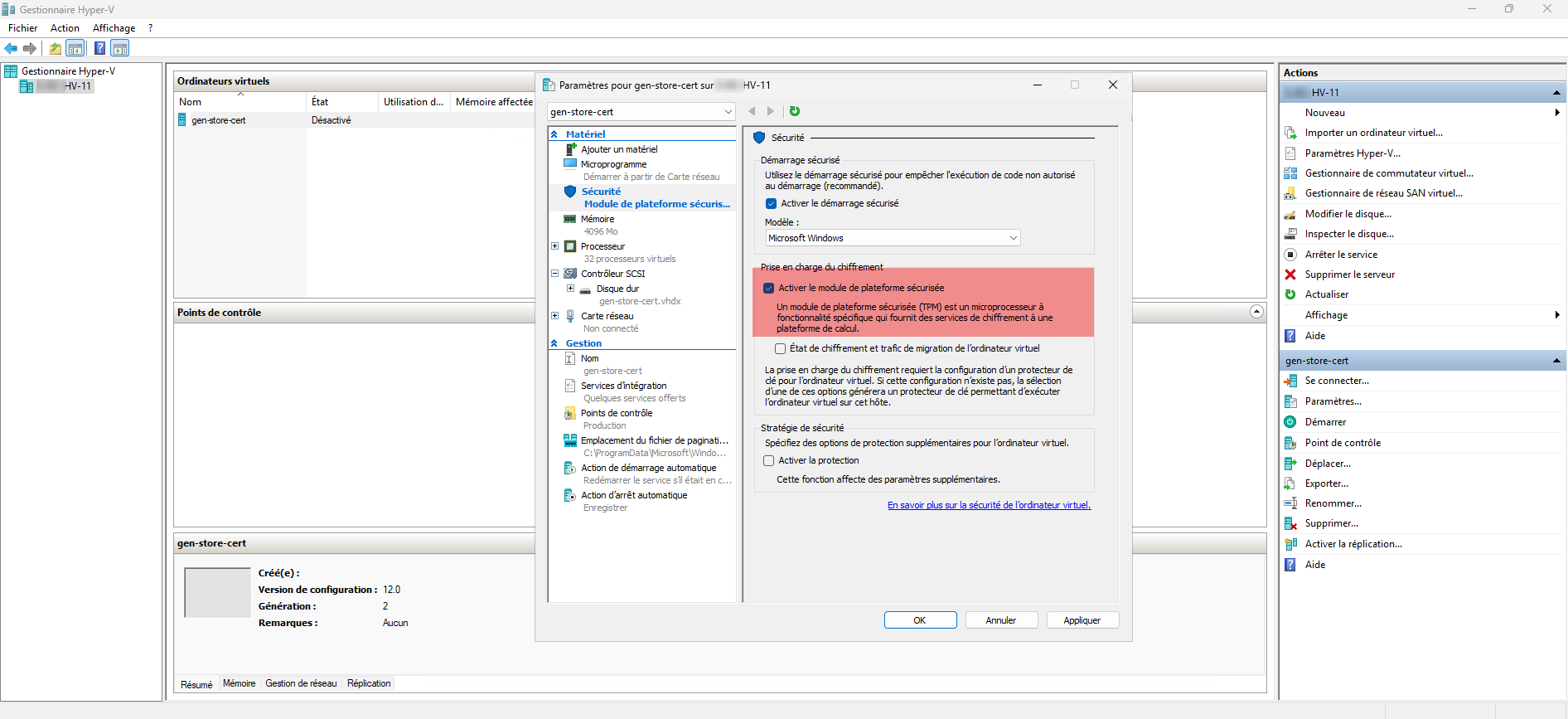
Task: Click the help icon in main toolbar
Action: coord(99,48)
